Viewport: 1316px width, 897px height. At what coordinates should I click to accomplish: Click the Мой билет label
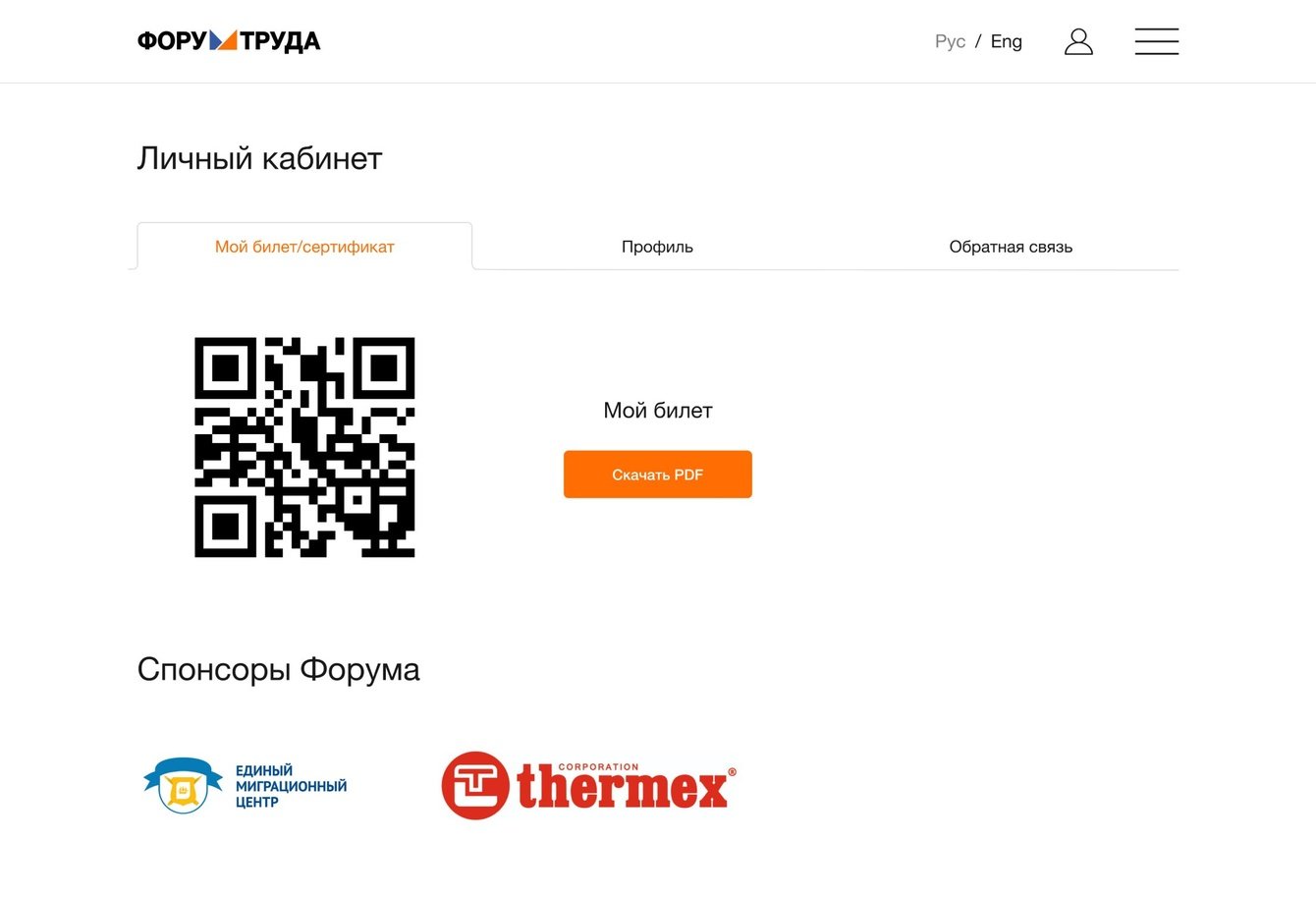pos(658,411)
